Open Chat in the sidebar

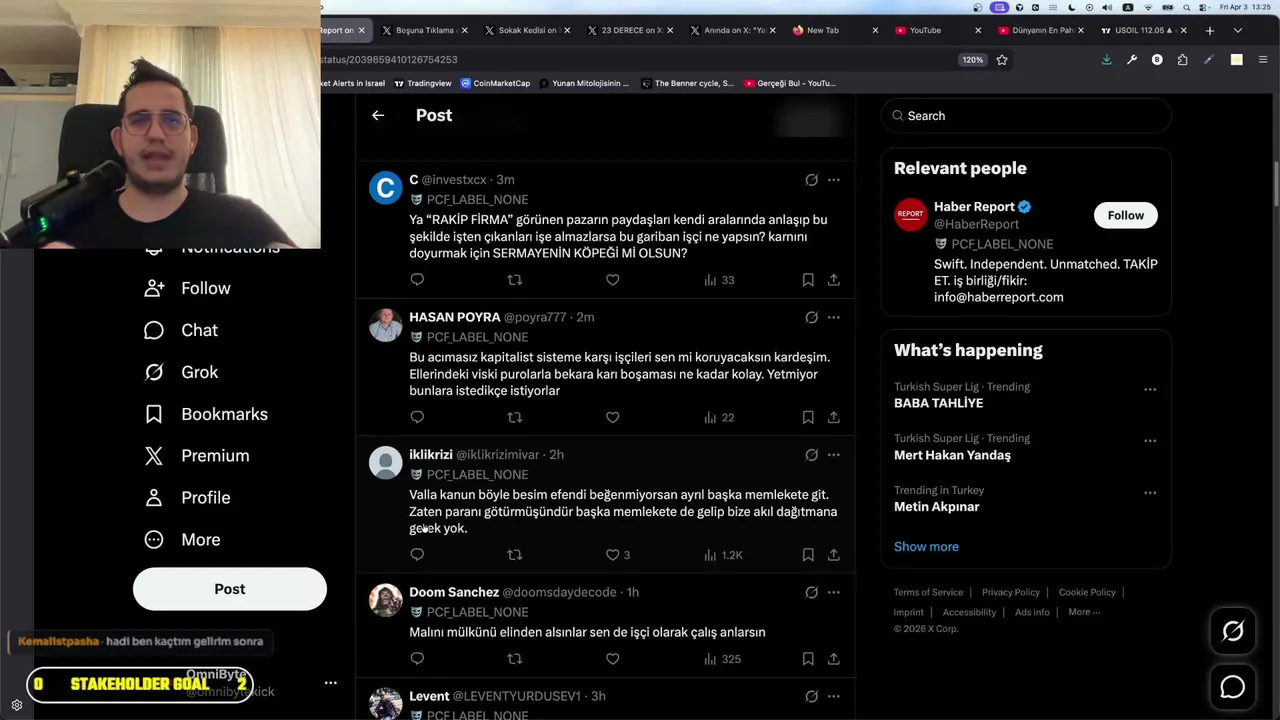pos(181,330)
